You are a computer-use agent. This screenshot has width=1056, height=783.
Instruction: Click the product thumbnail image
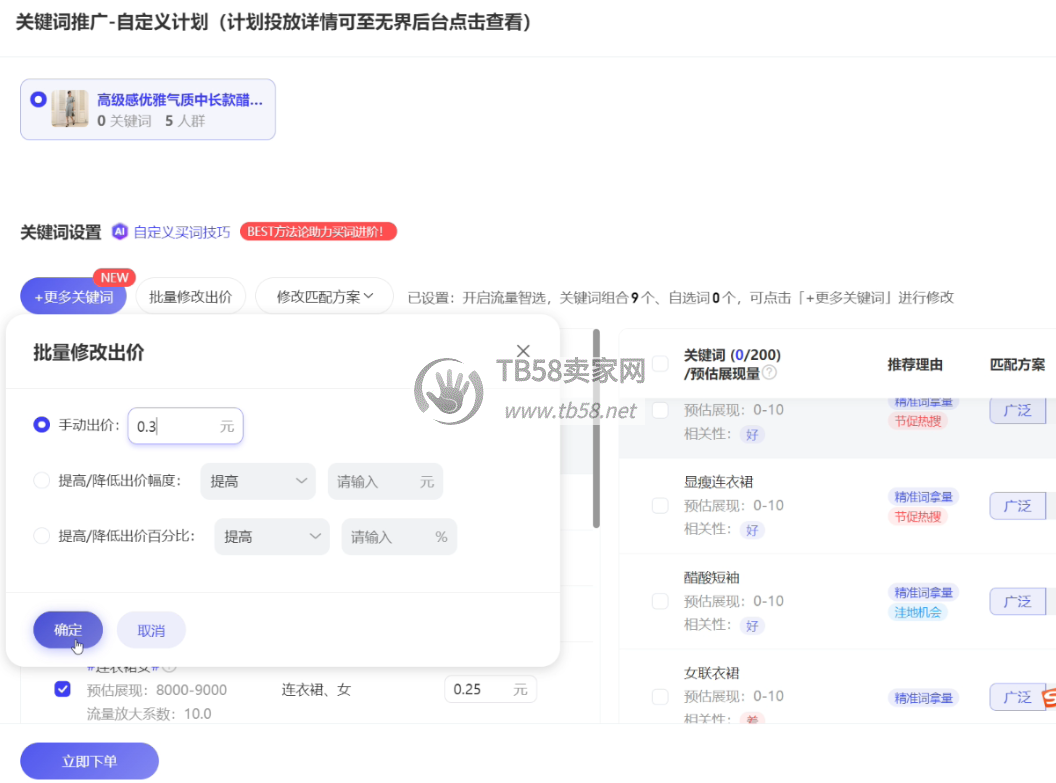click(70, 109)
